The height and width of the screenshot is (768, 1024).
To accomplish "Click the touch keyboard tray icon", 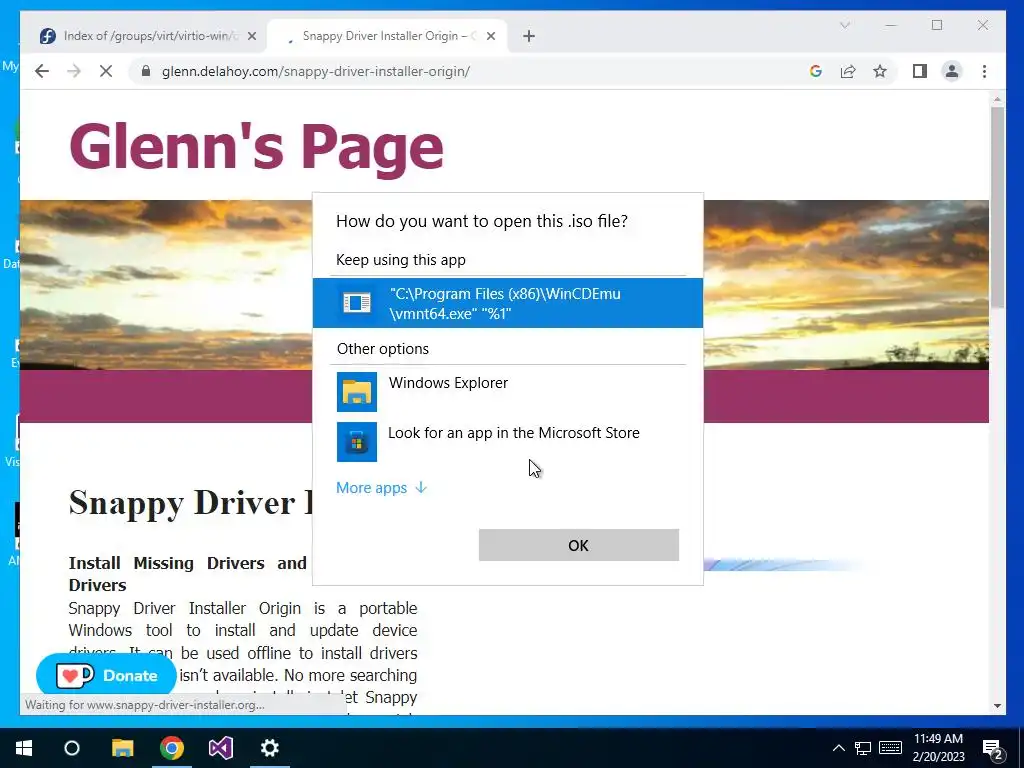I will coord(891,748).
